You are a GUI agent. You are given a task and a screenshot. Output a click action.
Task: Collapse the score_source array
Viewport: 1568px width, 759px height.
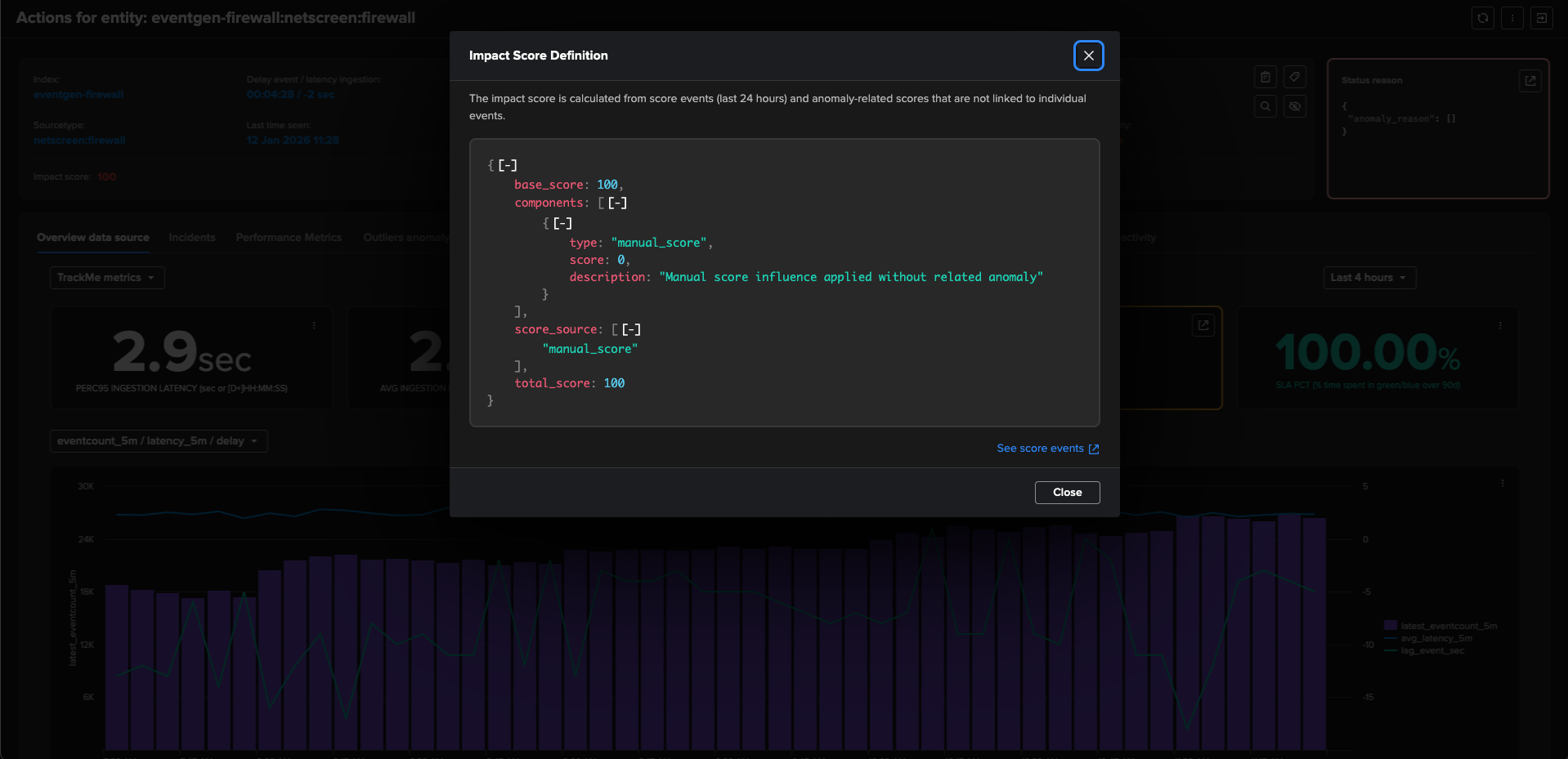point(631,330)
